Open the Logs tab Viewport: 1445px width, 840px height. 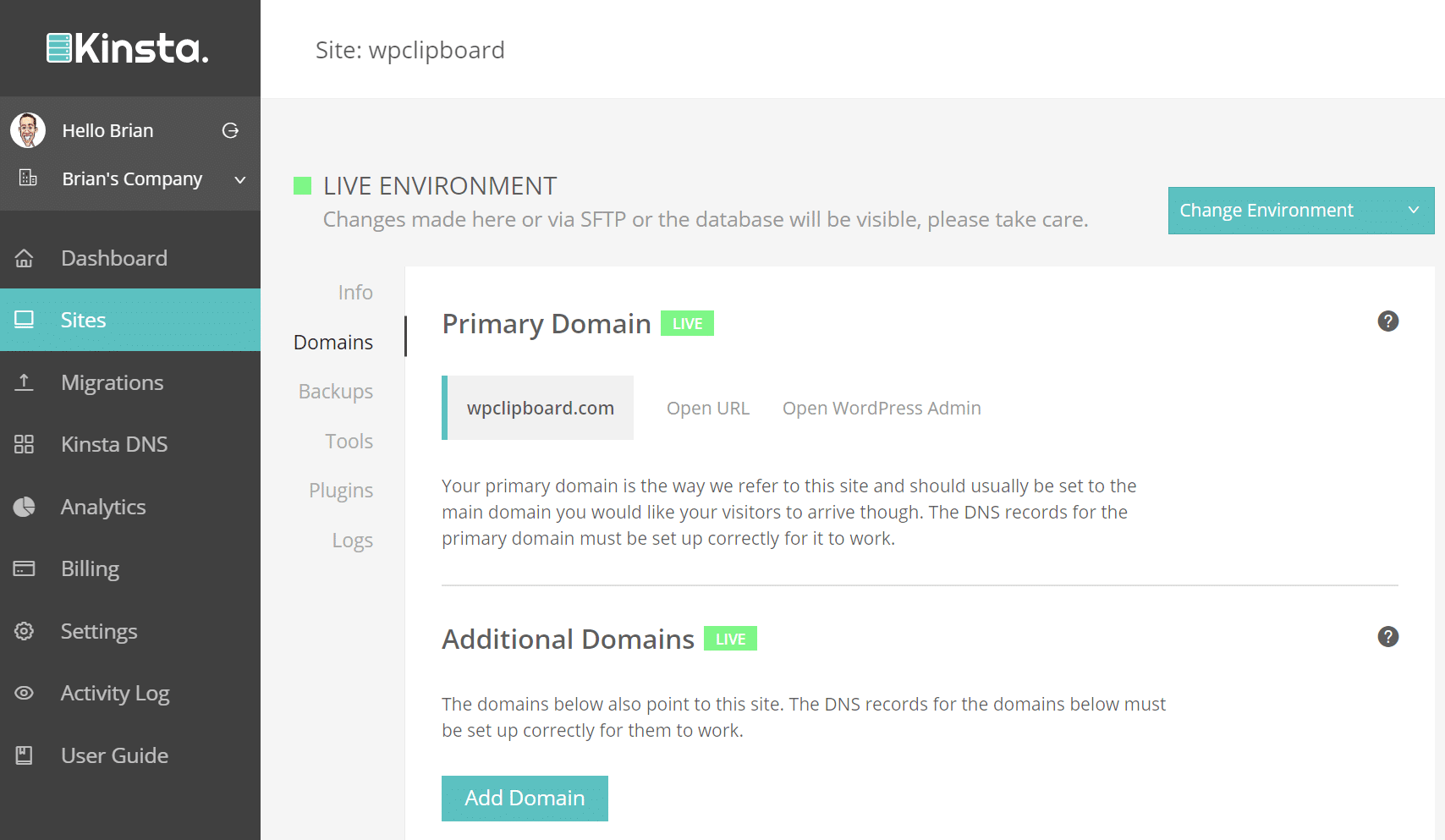click(x=353, y=541)
